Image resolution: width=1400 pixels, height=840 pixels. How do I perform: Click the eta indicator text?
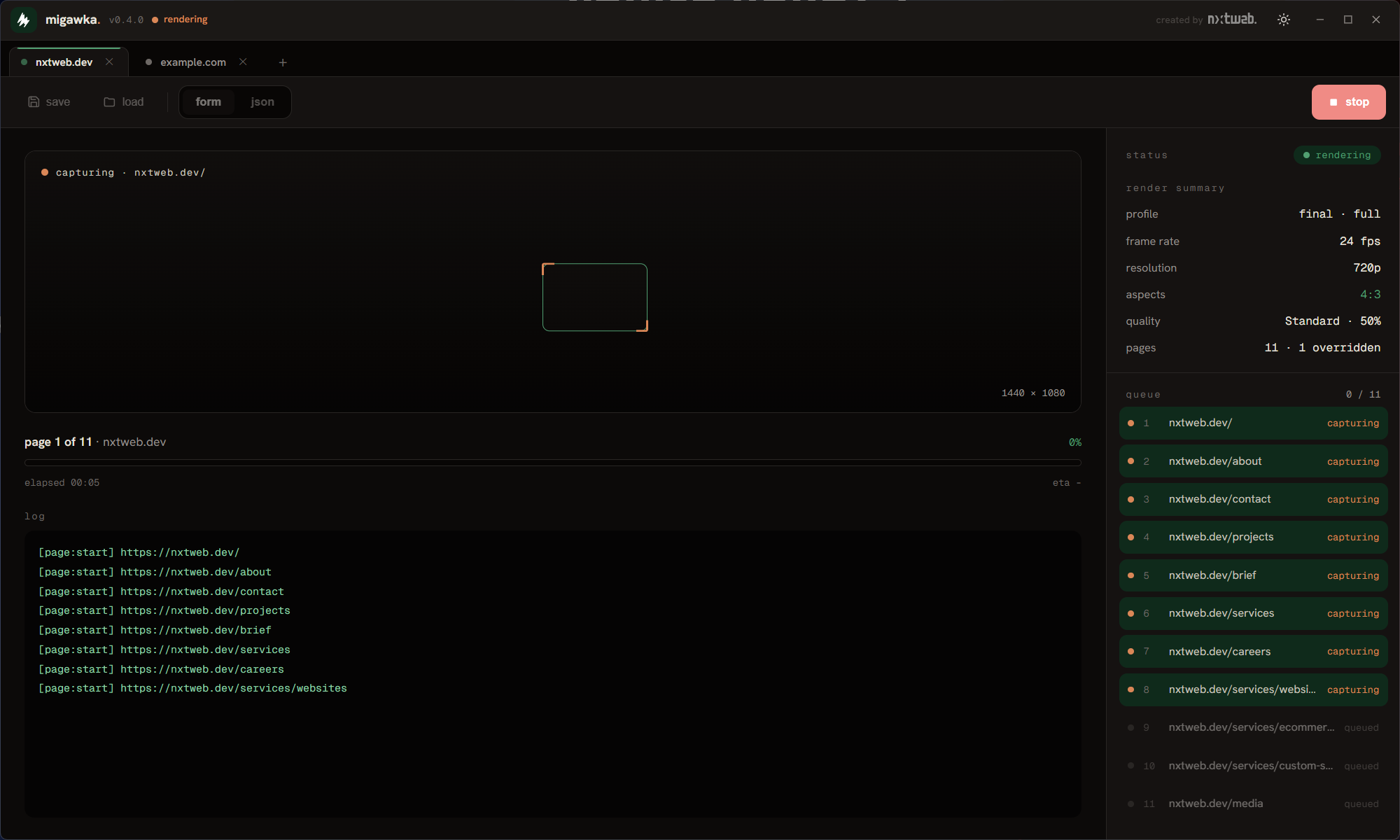pos(1067,483)
